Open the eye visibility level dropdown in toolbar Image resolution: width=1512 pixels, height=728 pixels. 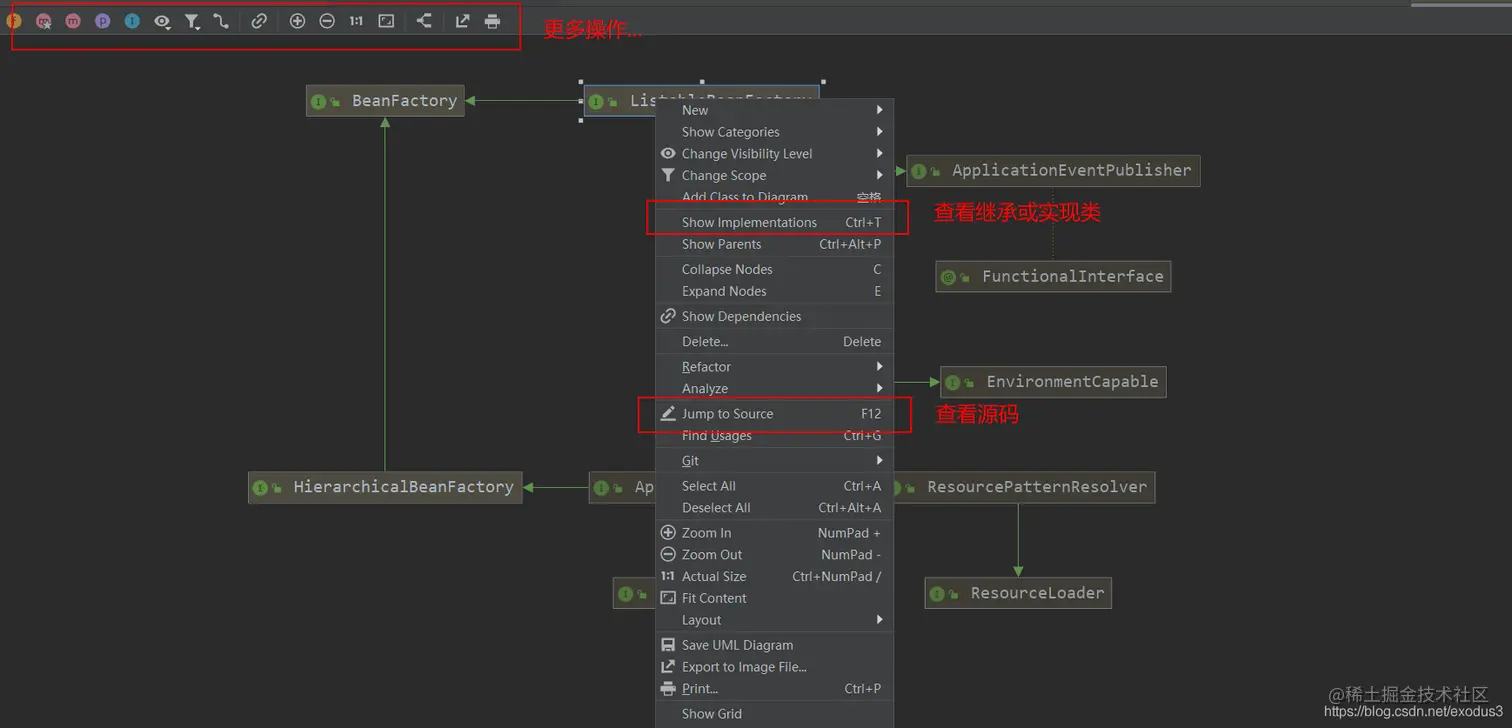162,21
